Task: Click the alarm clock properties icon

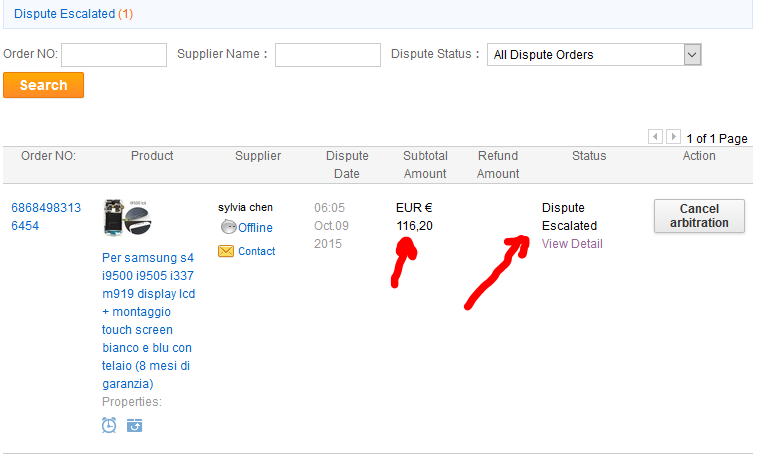Action: pyautogui.click(x=109, y=425)
